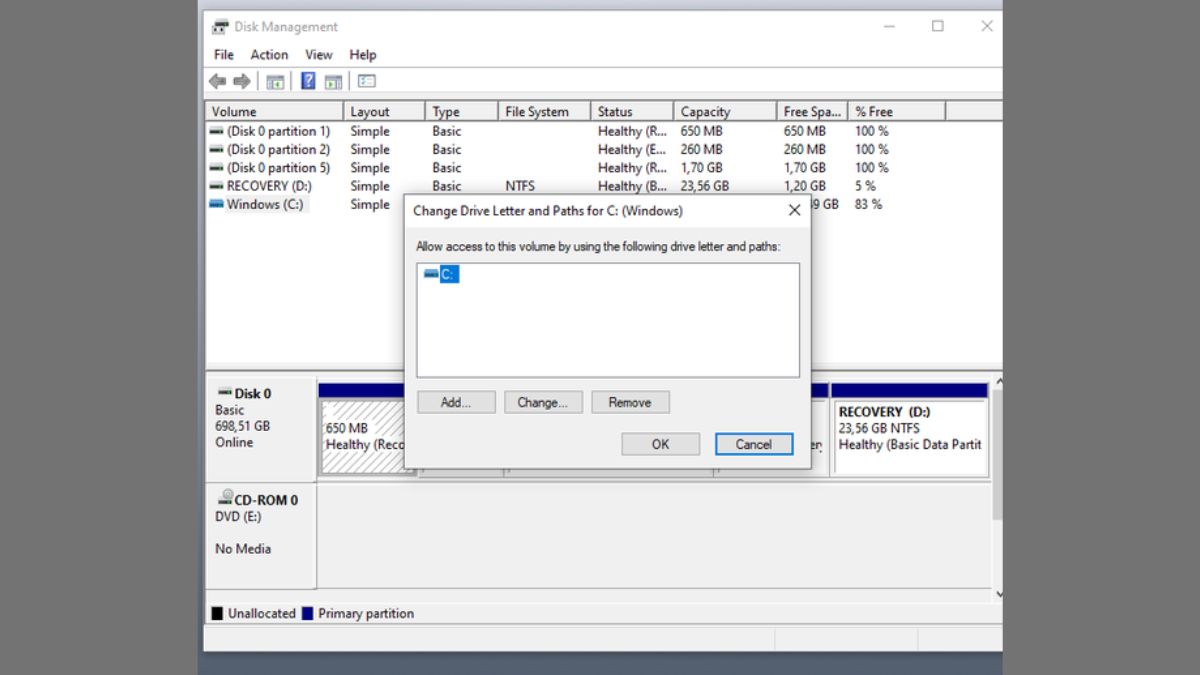
Task: Click the drive icon beside RECOVERY (D:)
Action: tap(217, 185)
